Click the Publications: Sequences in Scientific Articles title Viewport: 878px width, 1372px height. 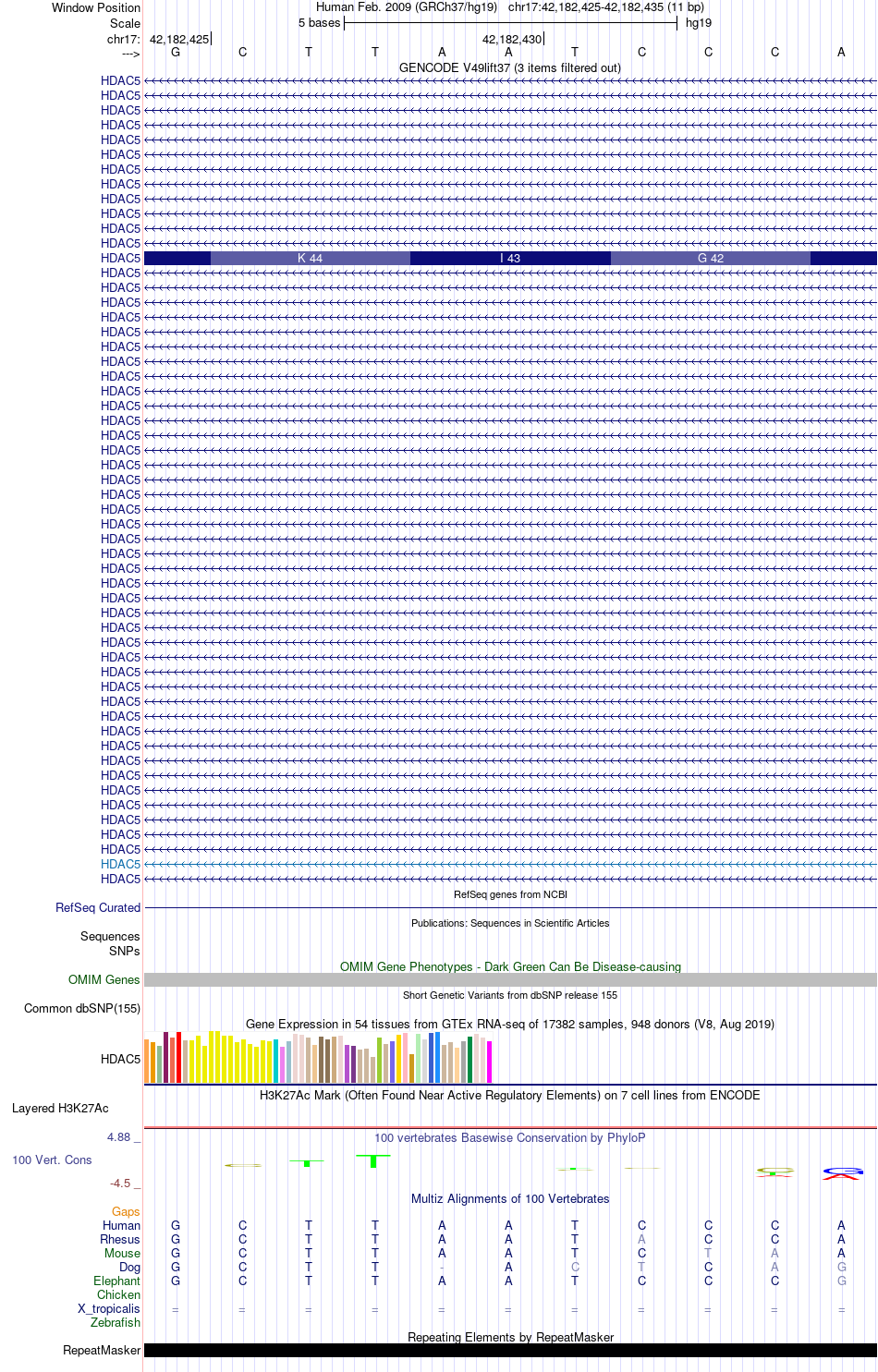pos(510,923)
